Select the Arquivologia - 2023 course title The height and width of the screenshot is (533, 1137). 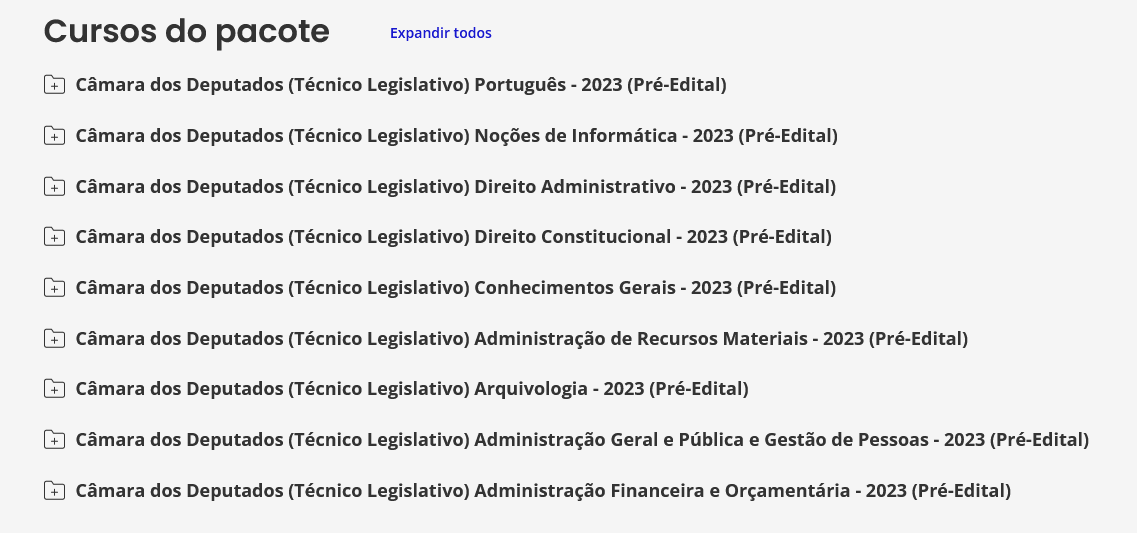pos(412,389)
